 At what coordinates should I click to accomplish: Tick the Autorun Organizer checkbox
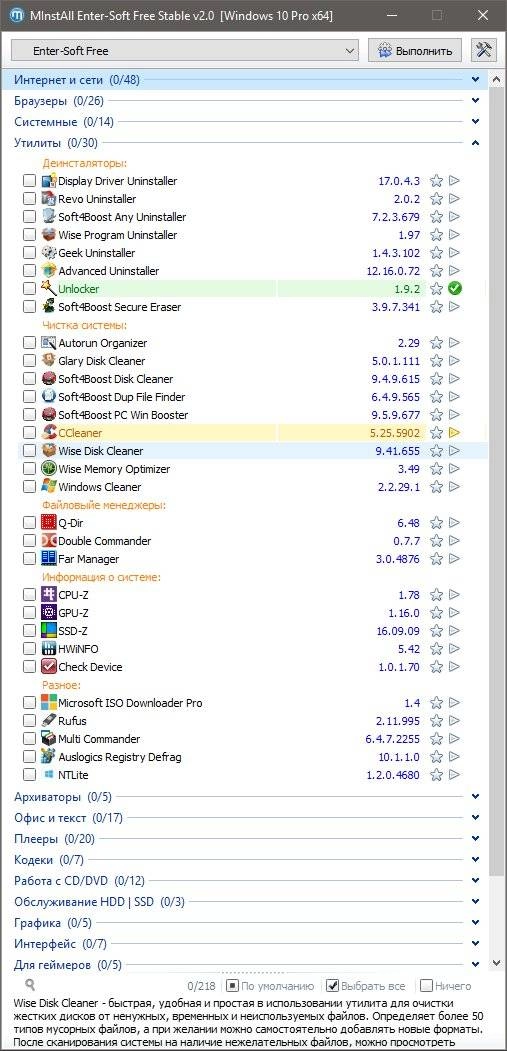(30, 343)
